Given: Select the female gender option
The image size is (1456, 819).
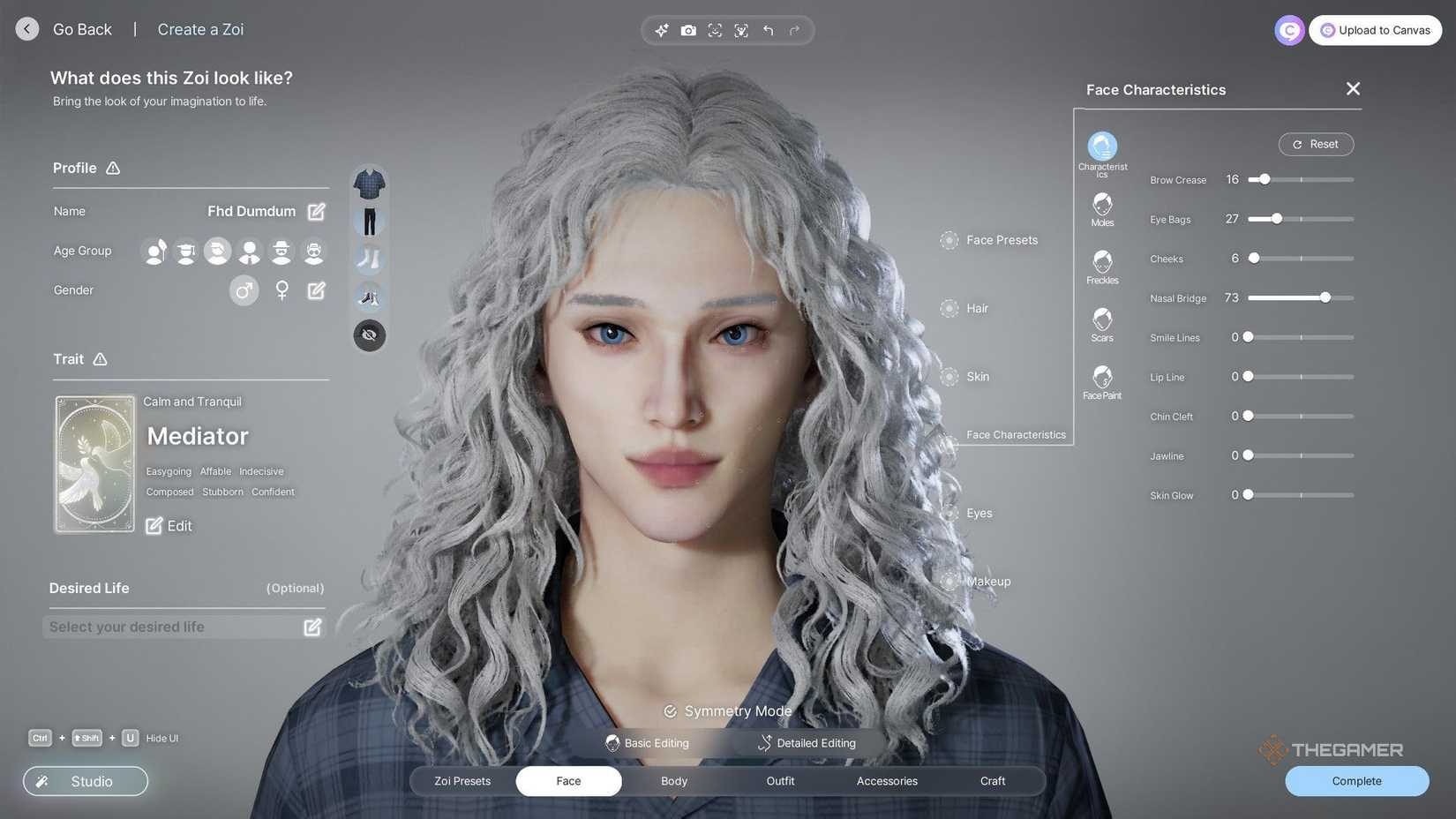Looking at the screenshot, I should 281,289.
